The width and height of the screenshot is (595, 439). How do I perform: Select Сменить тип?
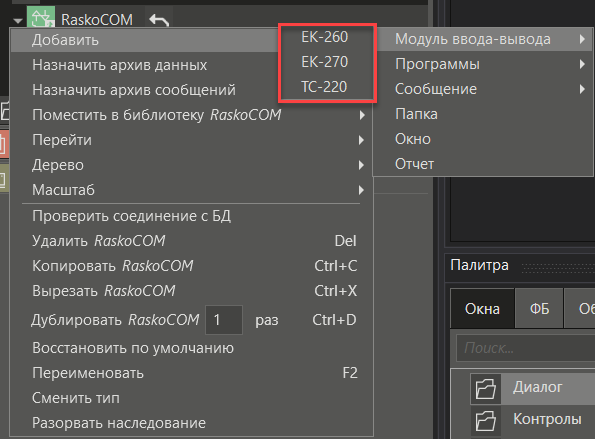click(191, 398)
